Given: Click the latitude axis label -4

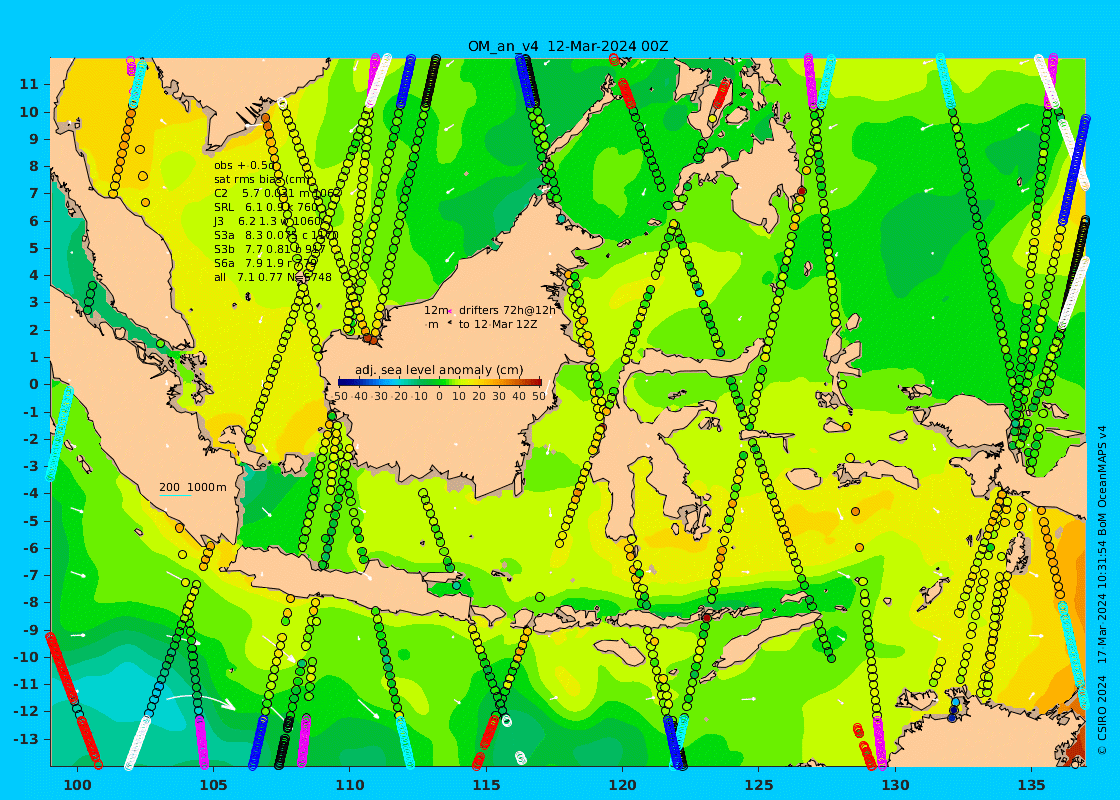Looking at the screenshot, I should 31,494.
